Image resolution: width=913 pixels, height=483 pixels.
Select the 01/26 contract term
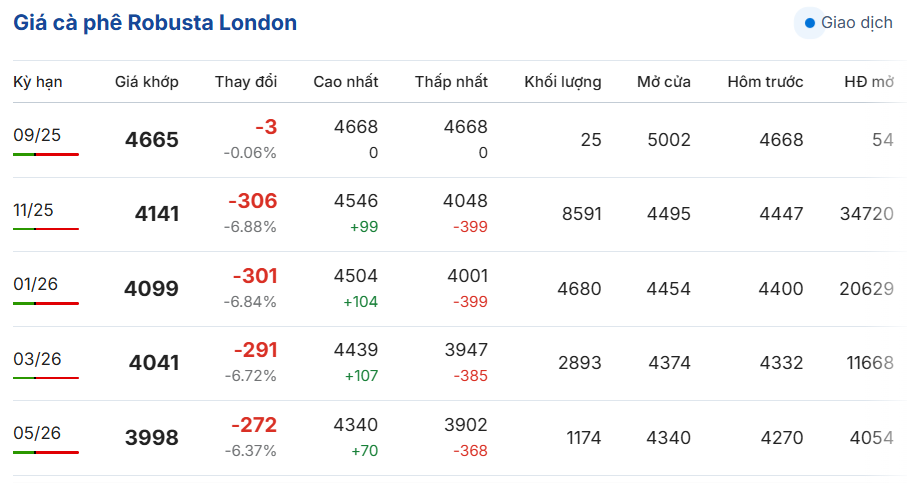pyautogui.click(x=35, y=284)
